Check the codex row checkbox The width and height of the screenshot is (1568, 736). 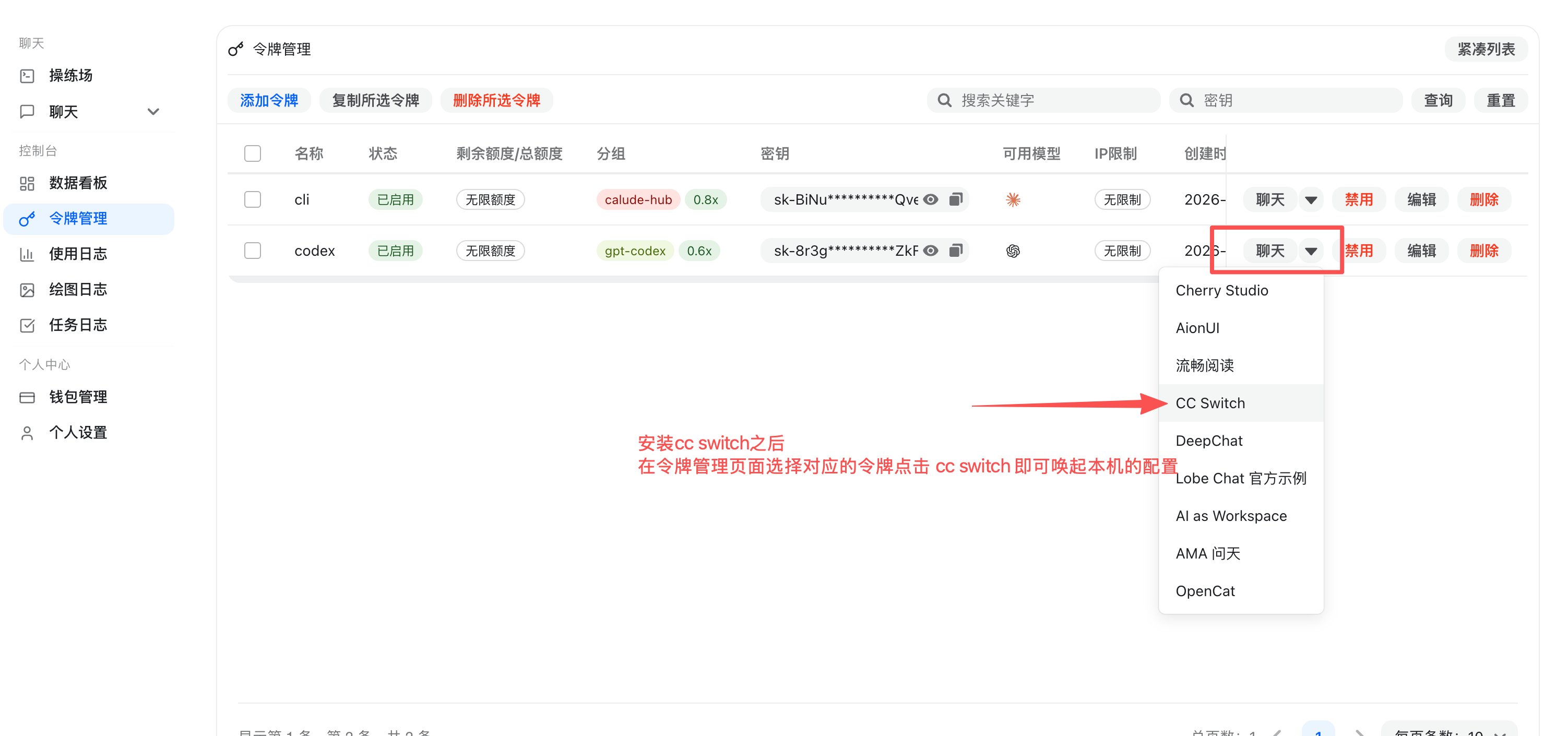[253, 250]
